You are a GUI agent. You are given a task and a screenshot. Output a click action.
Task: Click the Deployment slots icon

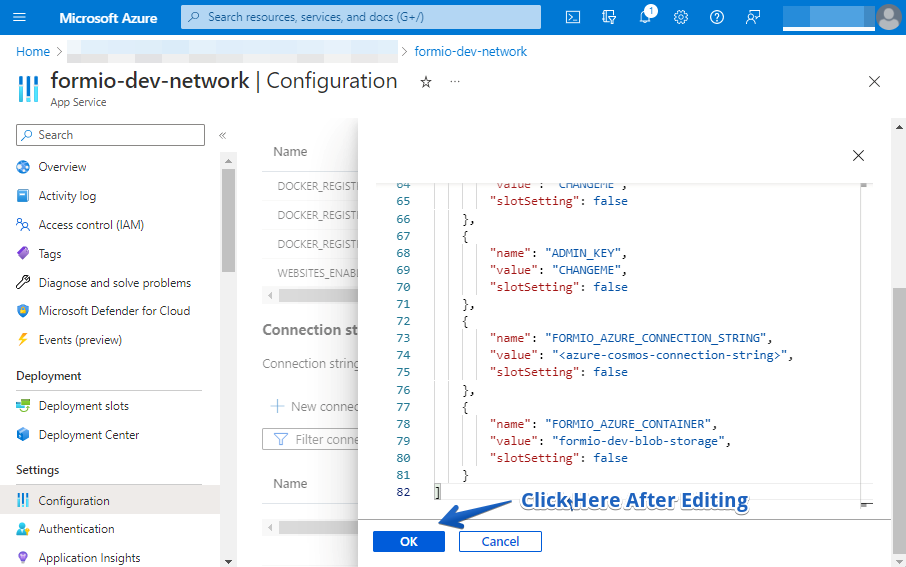click(23, 406)
